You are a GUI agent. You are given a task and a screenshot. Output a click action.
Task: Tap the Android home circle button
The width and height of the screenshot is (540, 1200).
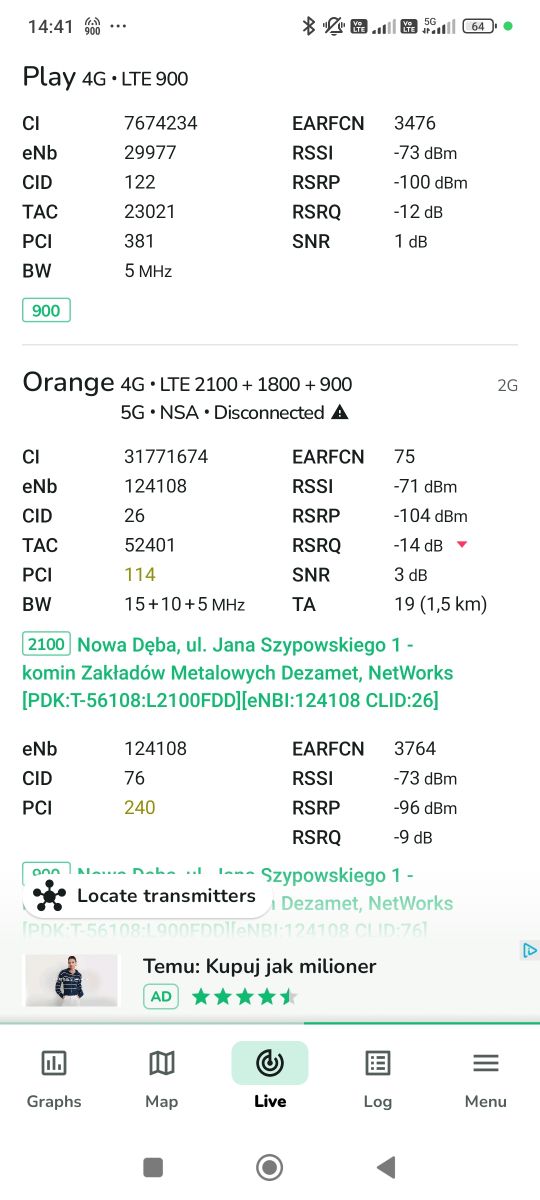pos(269,1166)
